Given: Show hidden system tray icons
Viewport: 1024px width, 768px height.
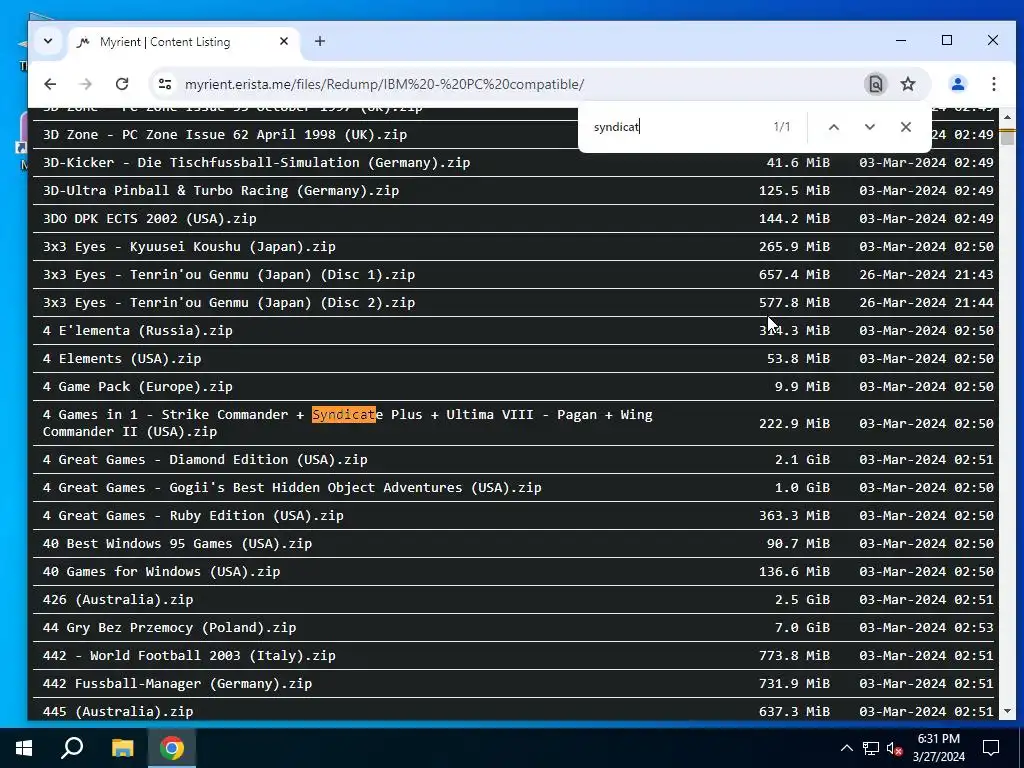Looking at the screenshot, I should 846,748.
